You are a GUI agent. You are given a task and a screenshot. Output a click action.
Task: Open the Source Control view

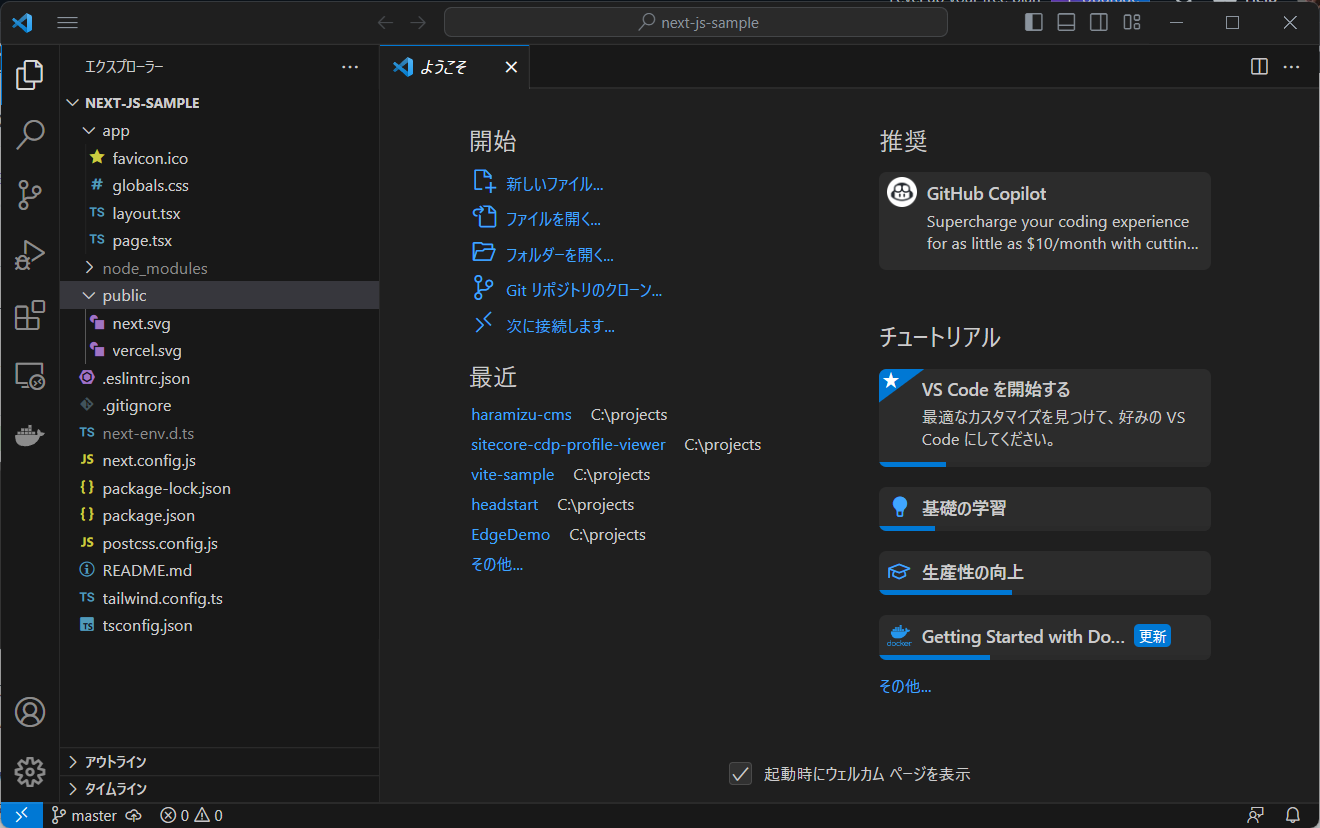click(30, 195)
